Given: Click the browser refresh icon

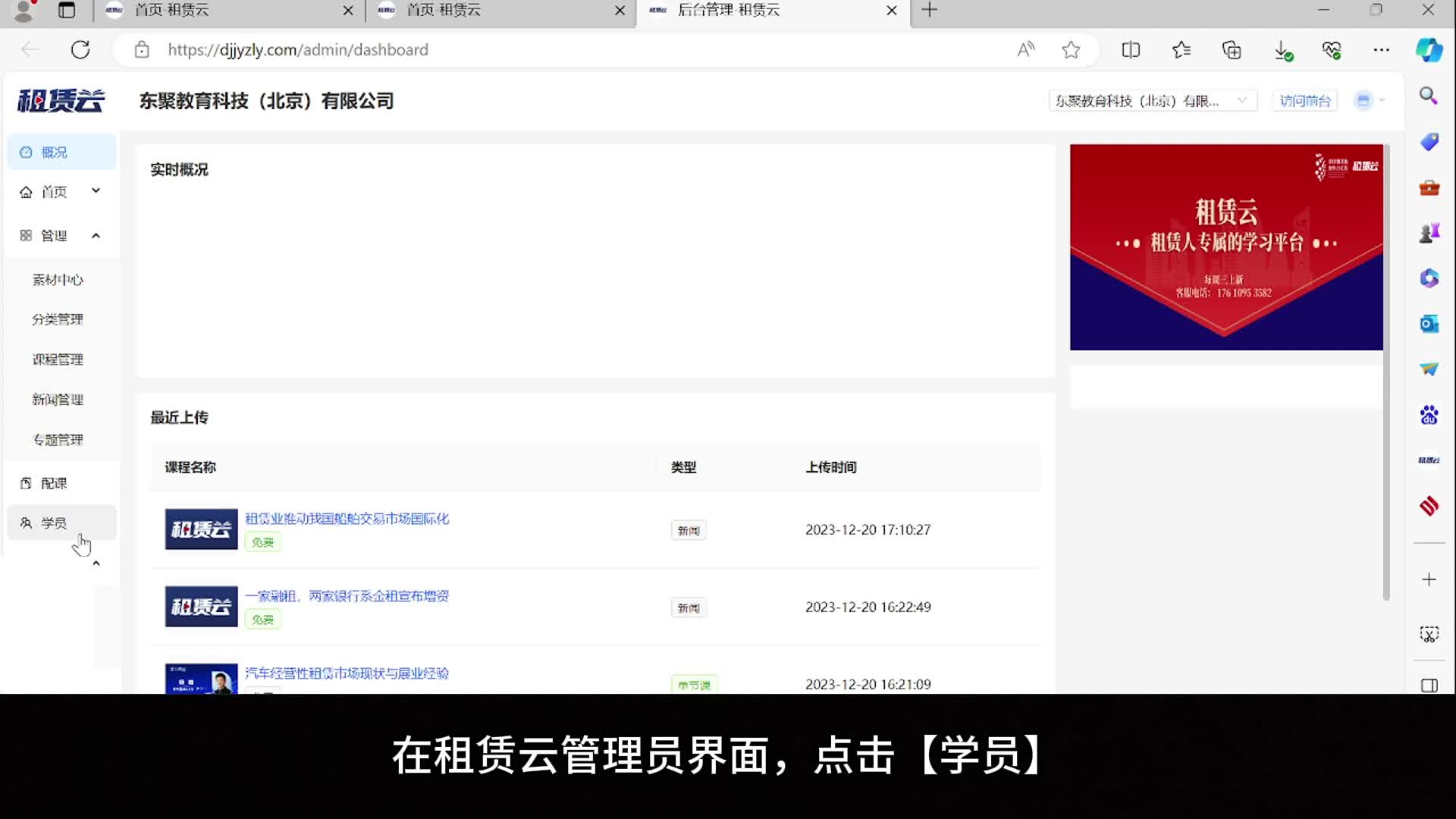Looking at the screenshot, I should (x=80, y=50).
